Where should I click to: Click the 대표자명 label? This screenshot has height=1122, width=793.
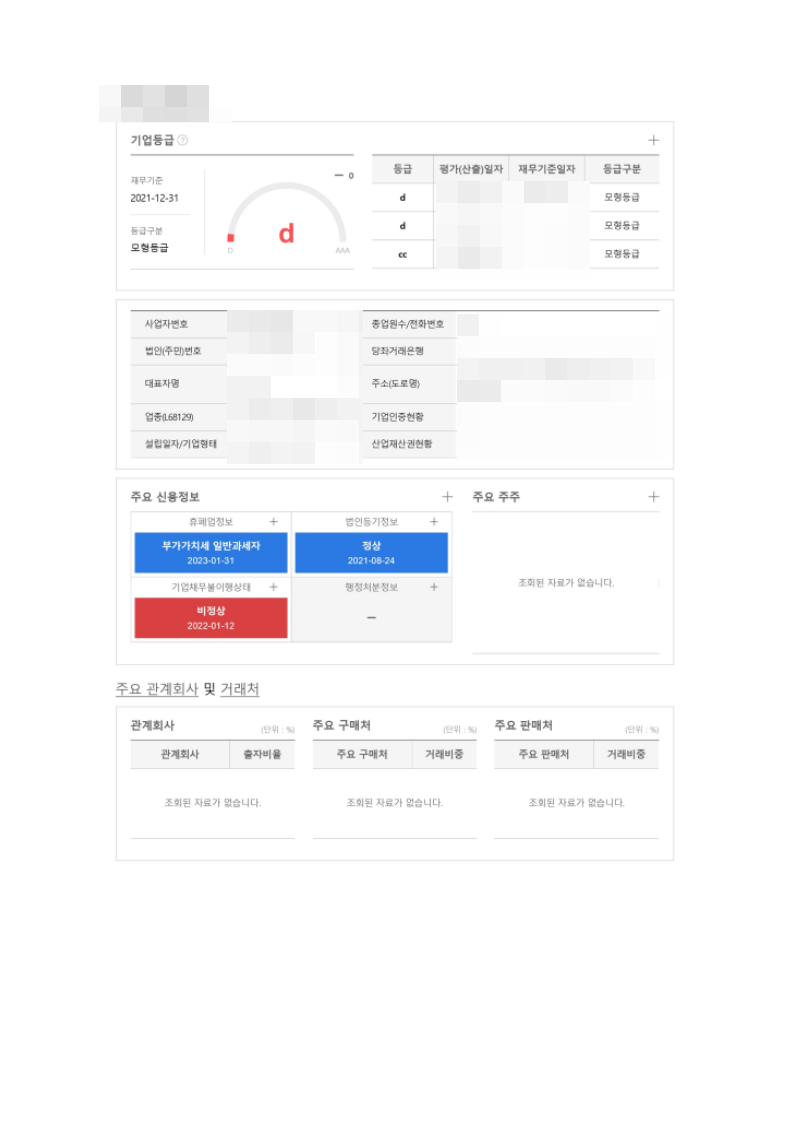click(162, 384)
